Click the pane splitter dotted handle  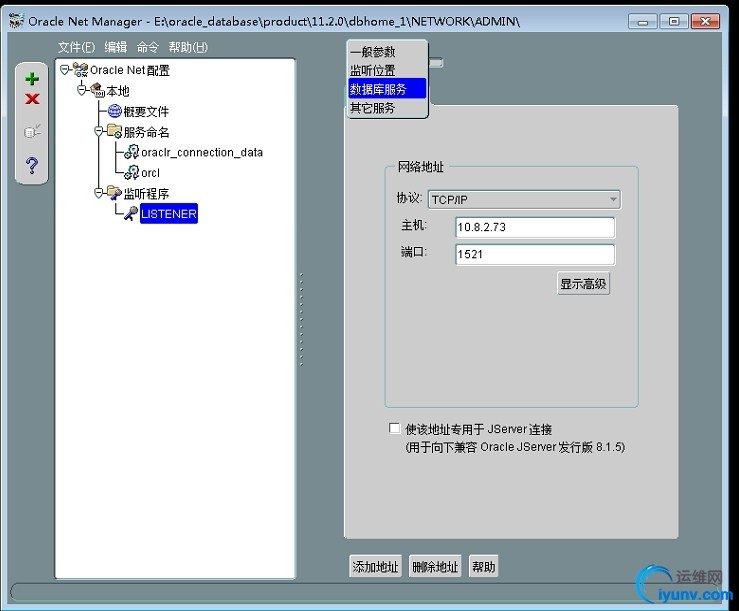point(301,319)
